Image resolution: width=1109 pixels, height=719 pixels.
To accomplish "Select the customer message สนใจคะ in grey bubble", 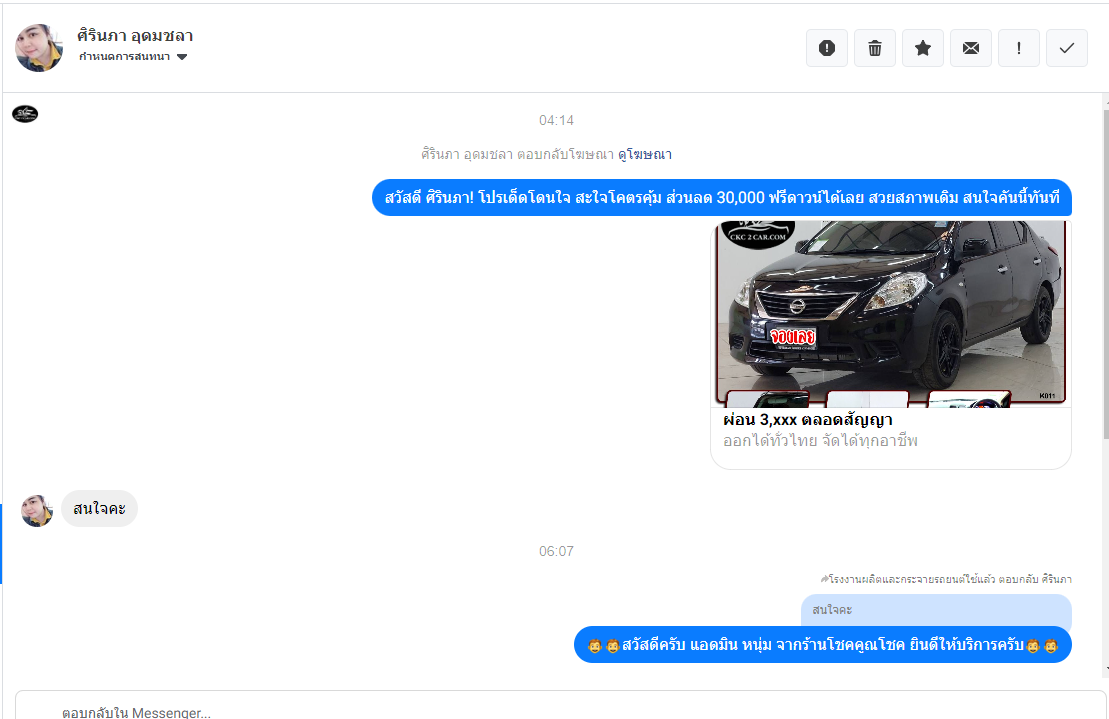I will tap(100, 508).
